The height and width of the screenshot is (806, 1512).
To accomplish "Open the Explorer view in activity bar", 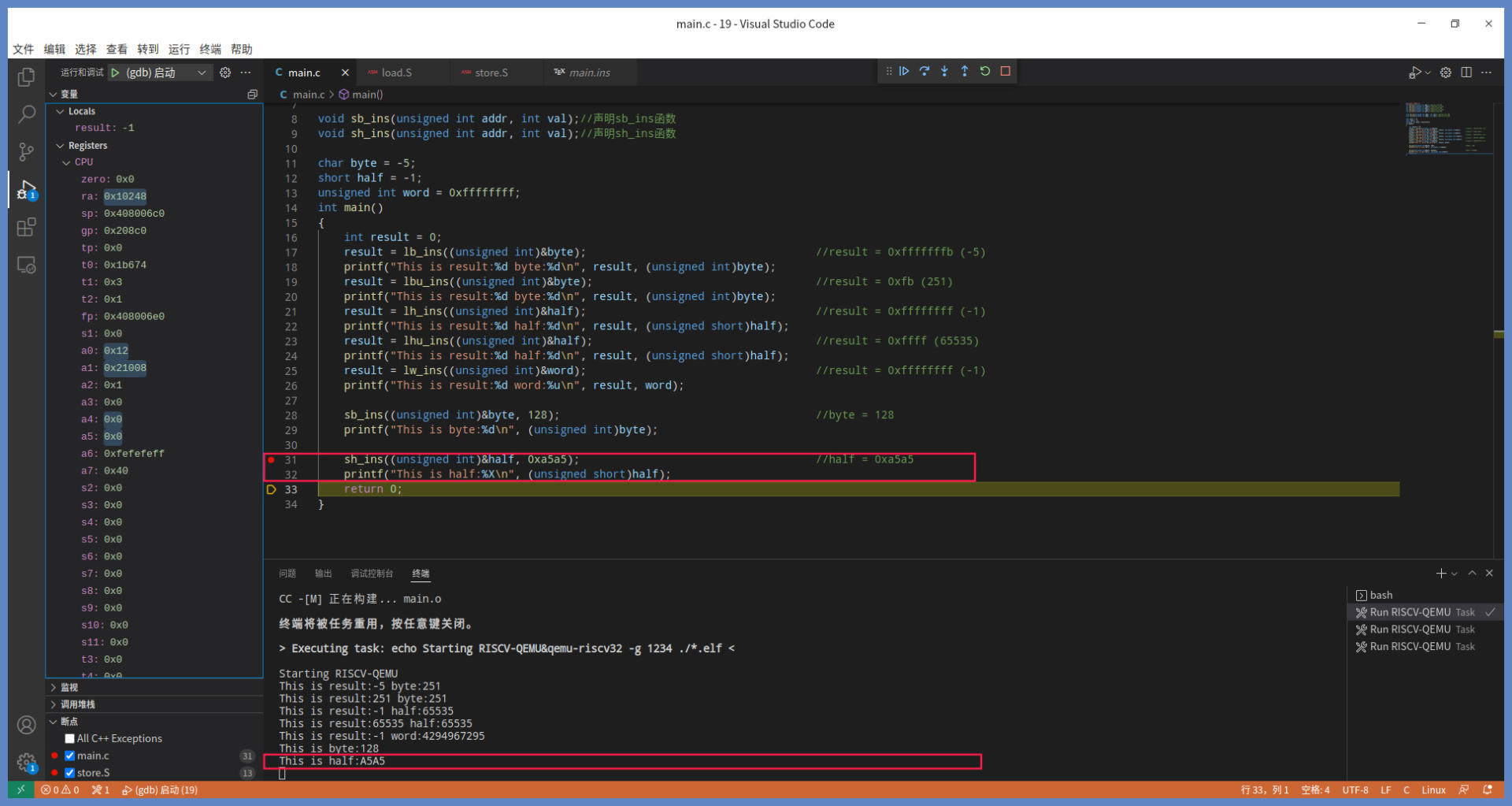I will [x=27, y=77].
